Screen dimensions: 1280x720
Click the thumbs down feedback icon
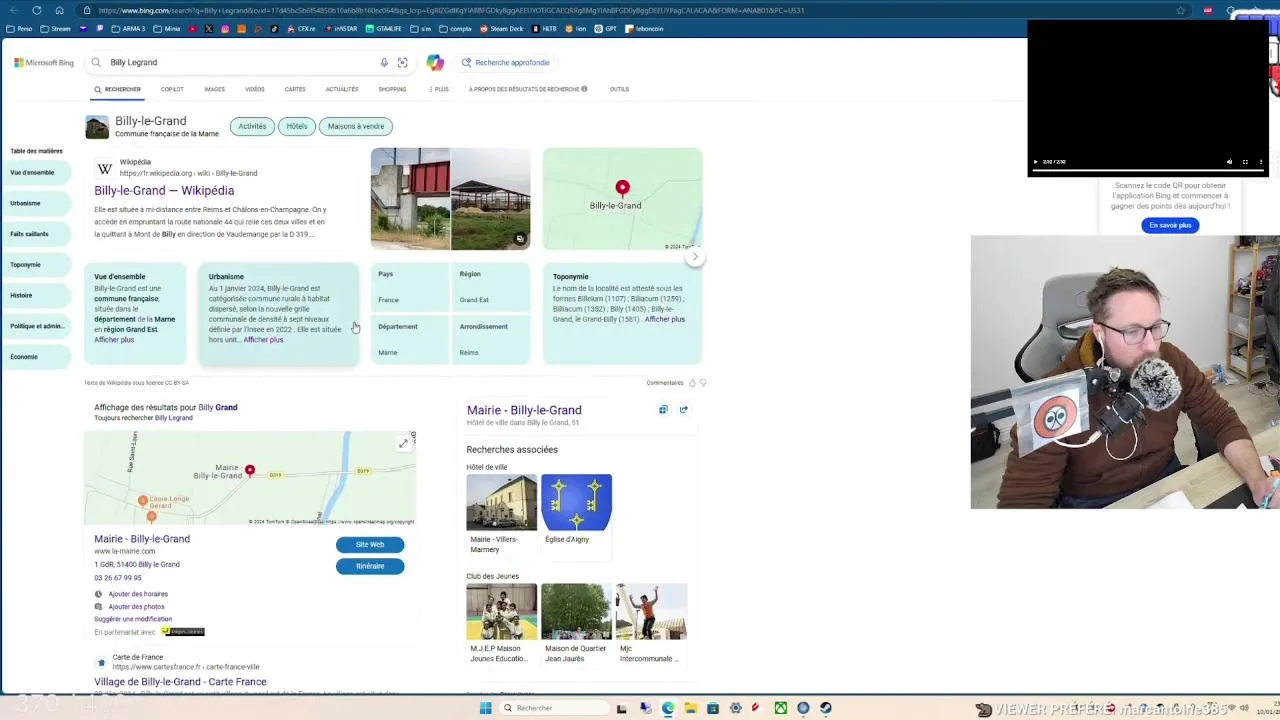click(703, 383)
